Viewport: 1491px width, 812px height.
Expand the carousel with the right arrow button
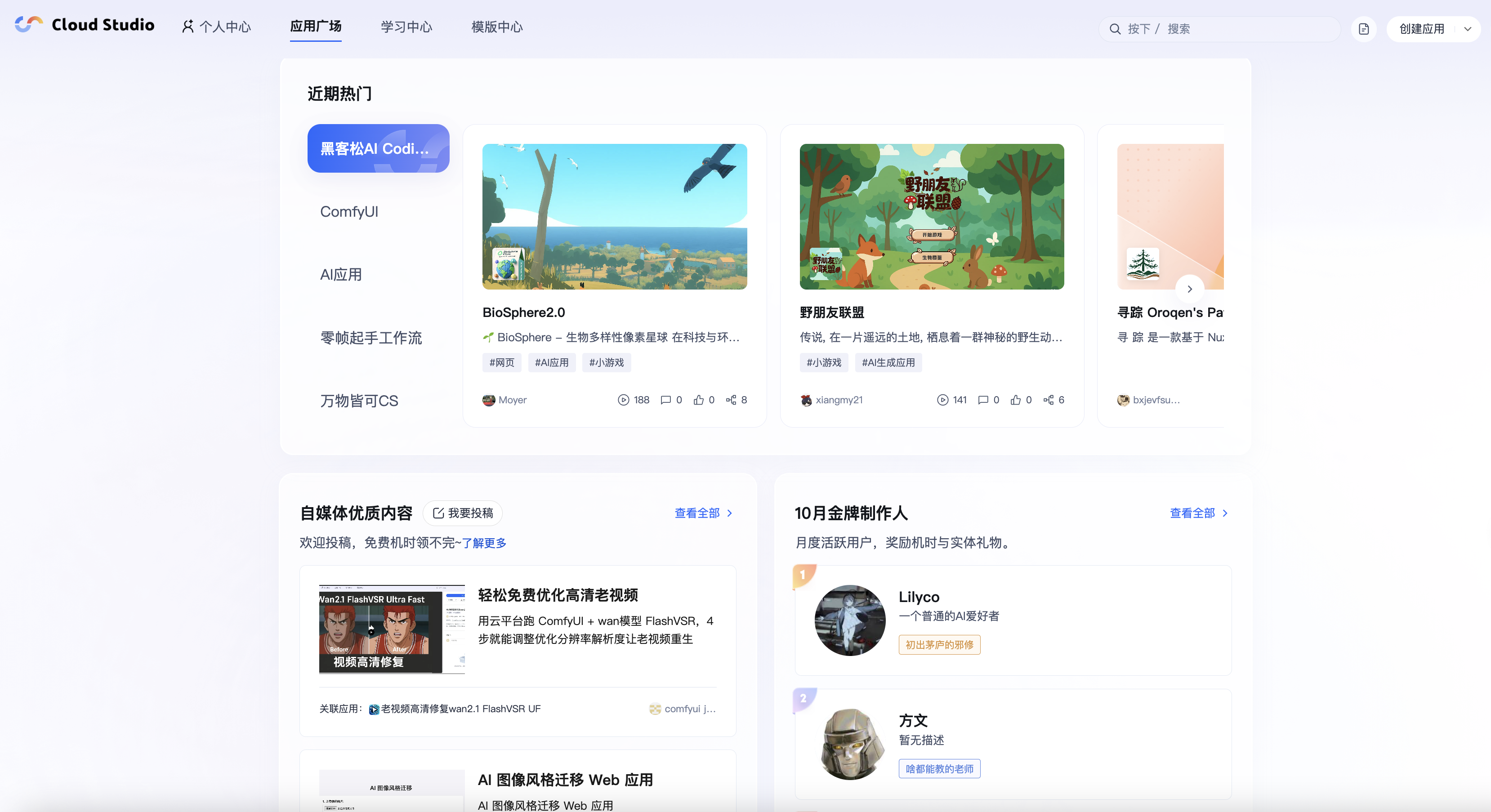click(1190, 289)
